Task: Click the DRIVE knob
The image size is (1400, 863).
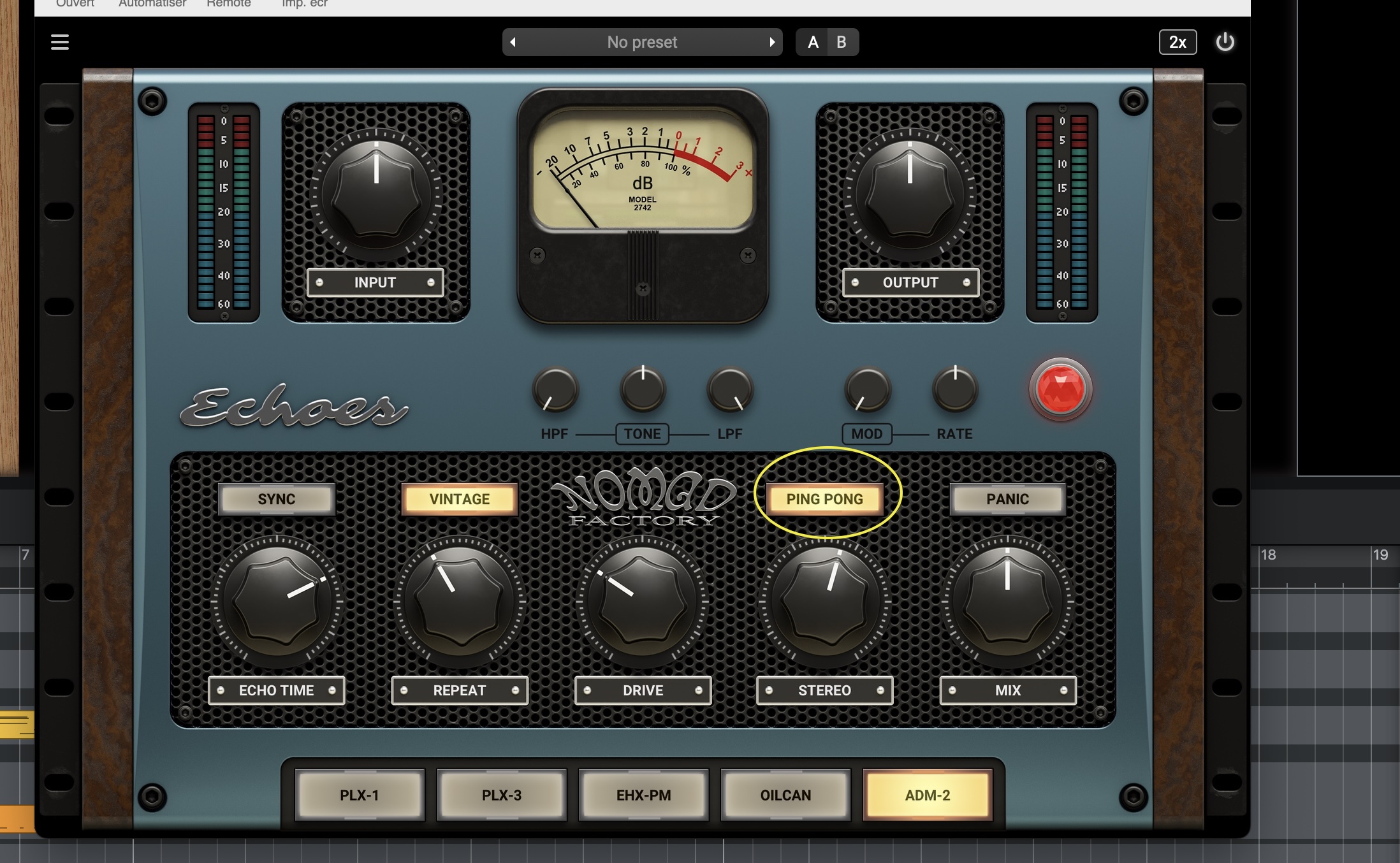Action: 643,601
